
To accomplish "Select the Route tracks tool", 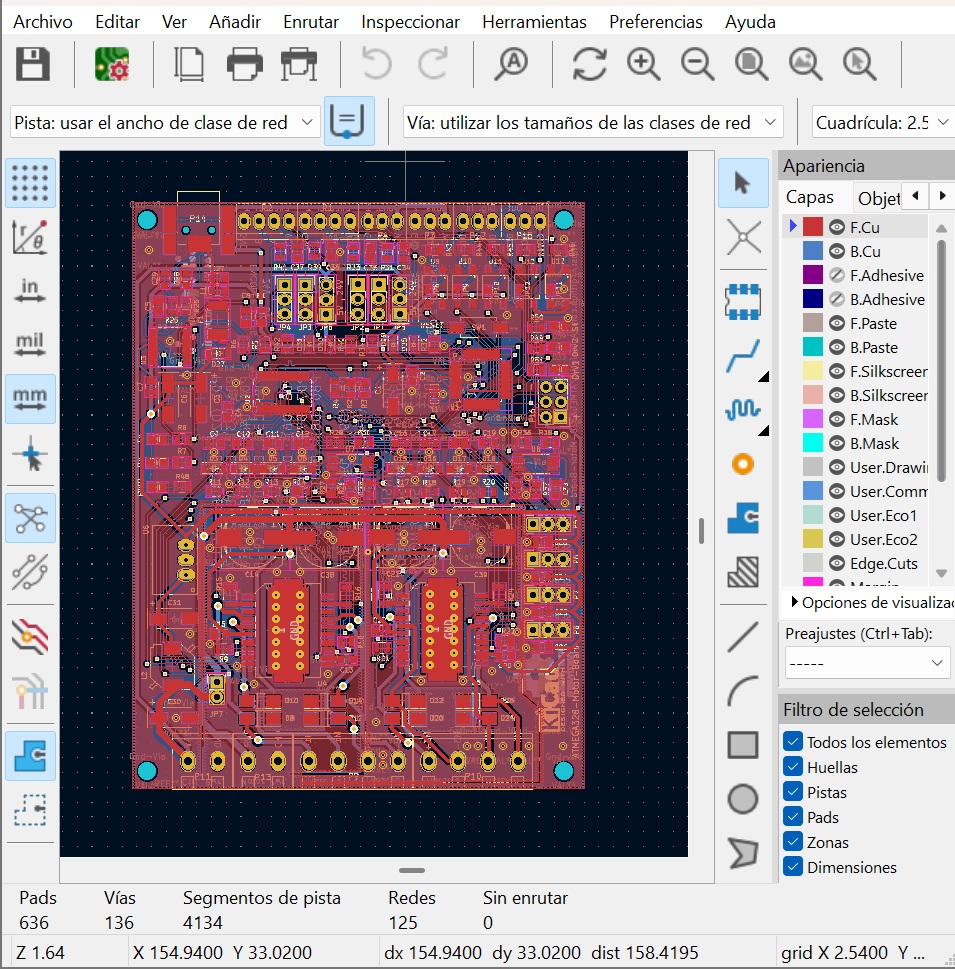I will coord(742,356).
